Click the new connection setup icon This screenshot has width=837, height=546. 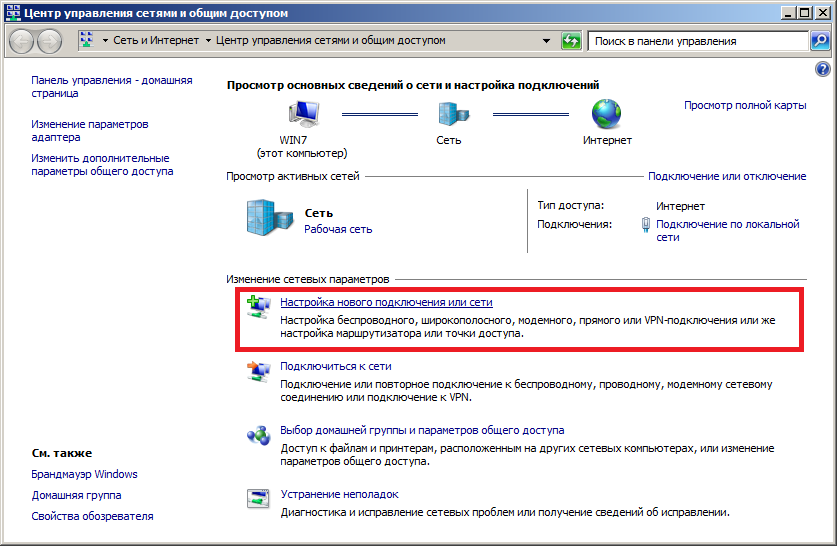click(x=258, y=307)
